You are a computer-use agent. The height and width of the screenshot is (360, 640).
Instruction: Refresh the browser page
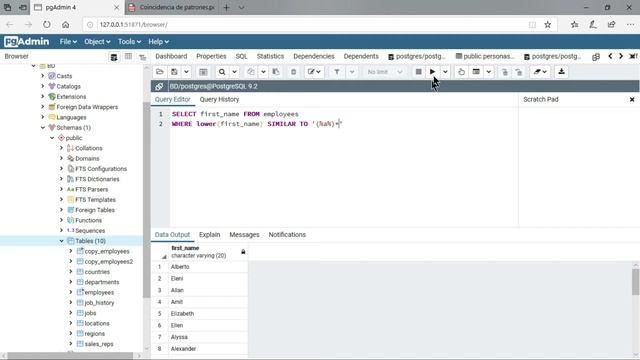(x=47, y=24)
